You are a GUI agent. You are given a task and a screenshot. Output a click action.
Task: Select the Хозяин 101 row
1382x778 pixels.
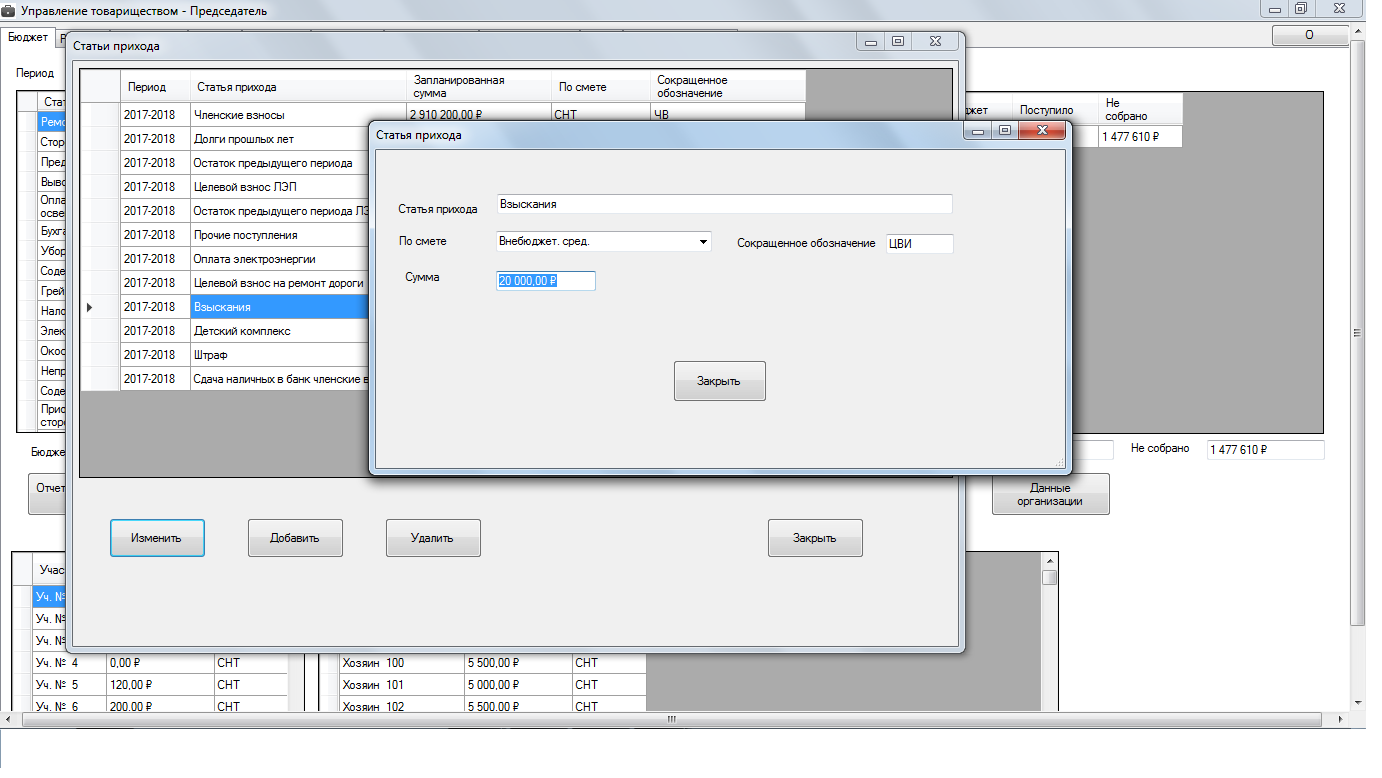click(400, 685)
